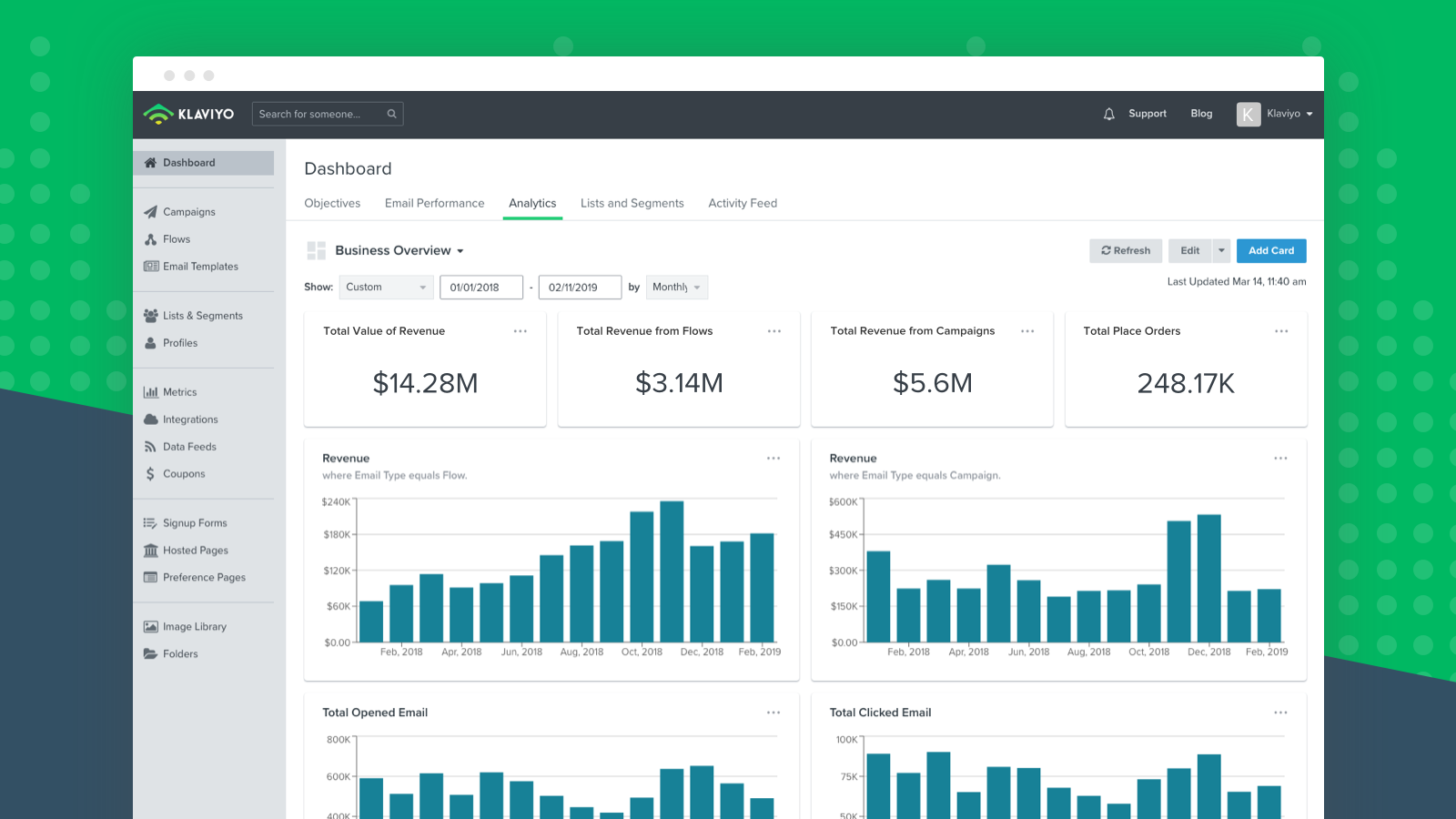Image resolution: width=1456 pixels, height=819 pixels.
Task: Open the Custom date range dropdown
Action: [386, 287]
